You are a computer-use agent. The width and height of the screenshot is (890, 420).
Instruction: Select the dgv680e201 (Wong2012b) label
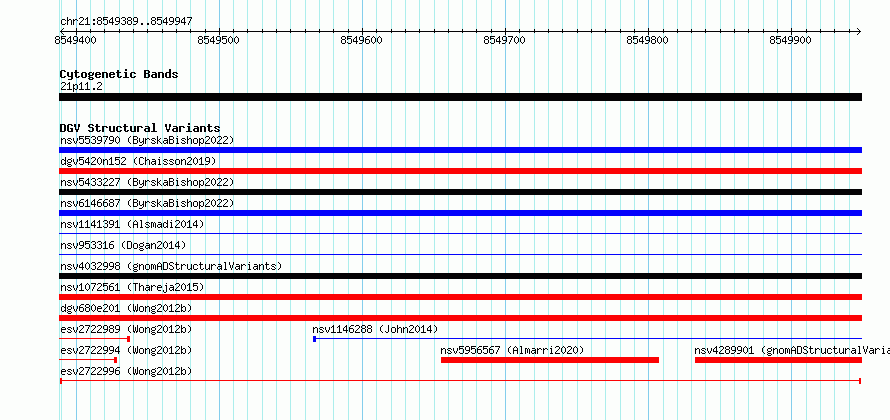tap(126, 308)
